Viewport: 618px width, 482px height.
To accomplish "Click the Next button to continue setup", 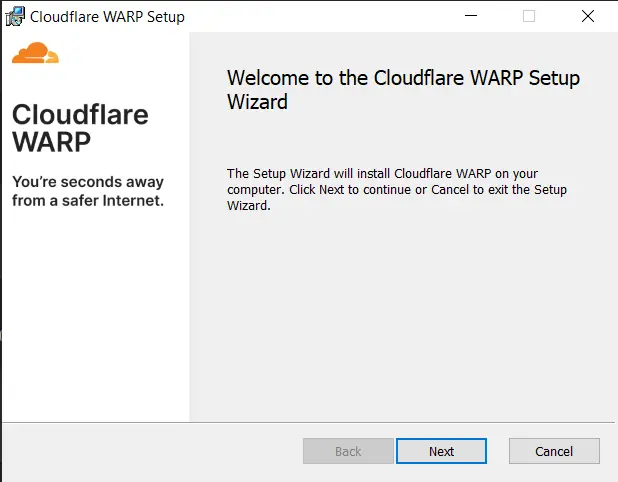I will pos(441,451).
